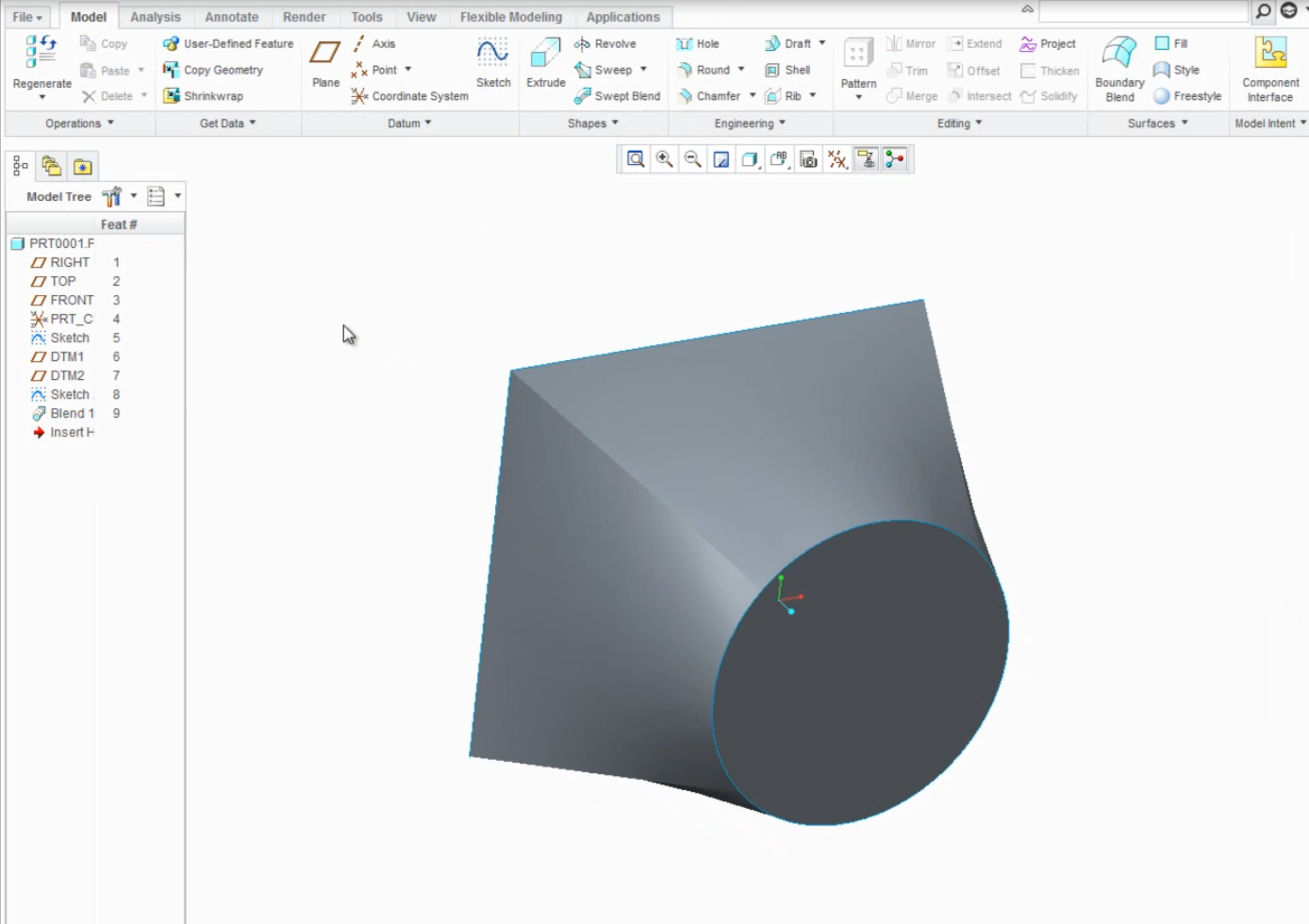Click the search magnifier icon
Viewport: 1309px width, 924px height.
(x=1264, y=11)
